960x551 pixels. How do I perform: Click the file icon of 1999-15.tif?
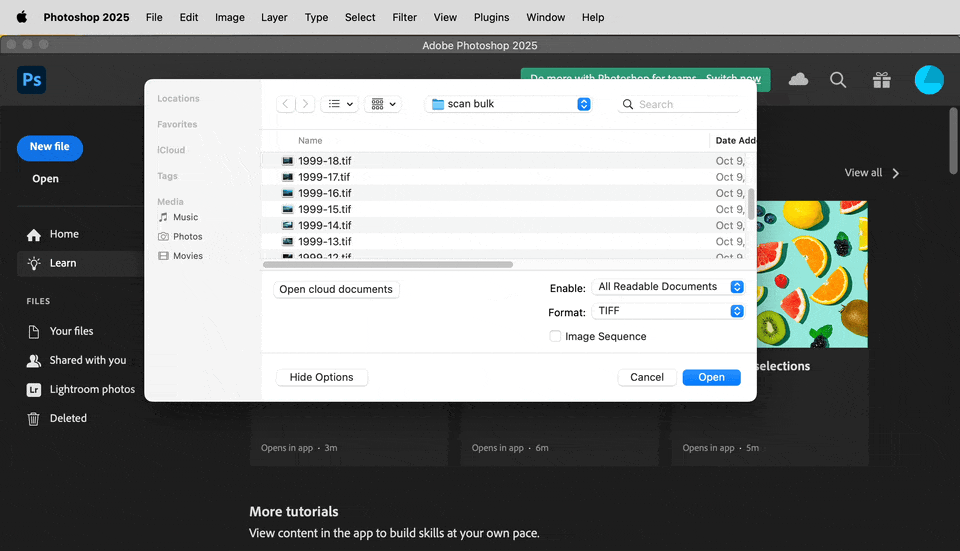[287, 209]
